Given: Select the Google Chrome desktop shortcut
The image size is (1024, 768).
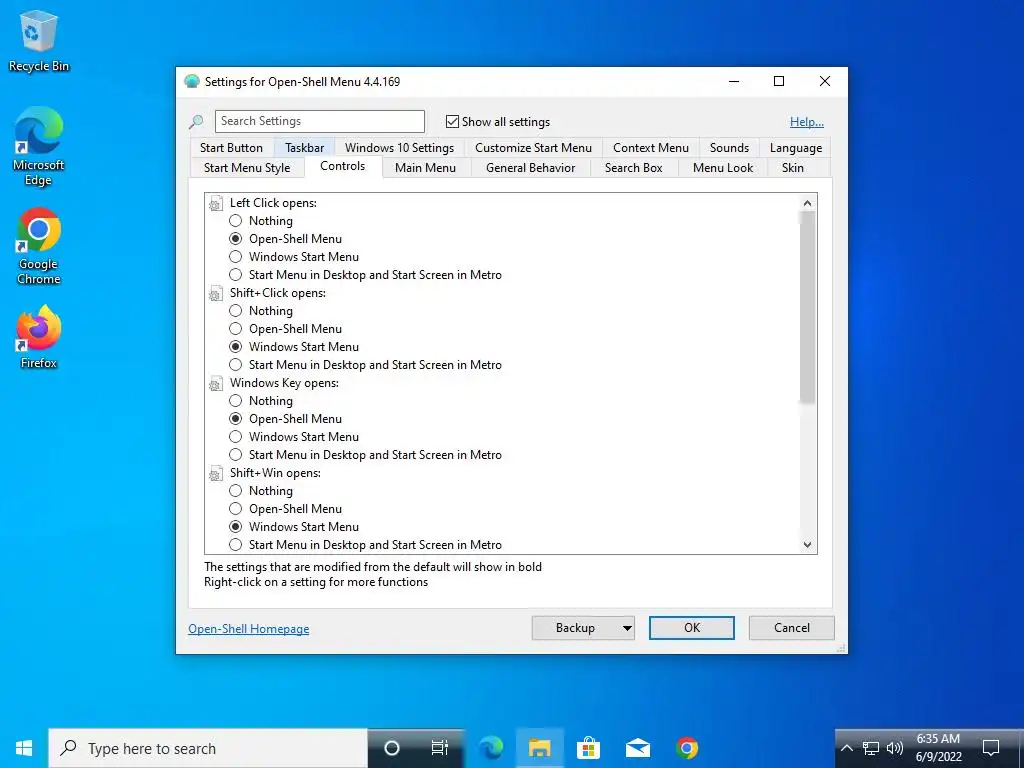Looking at the screenshot, I should pyautogui.click(x=39, y=246).
